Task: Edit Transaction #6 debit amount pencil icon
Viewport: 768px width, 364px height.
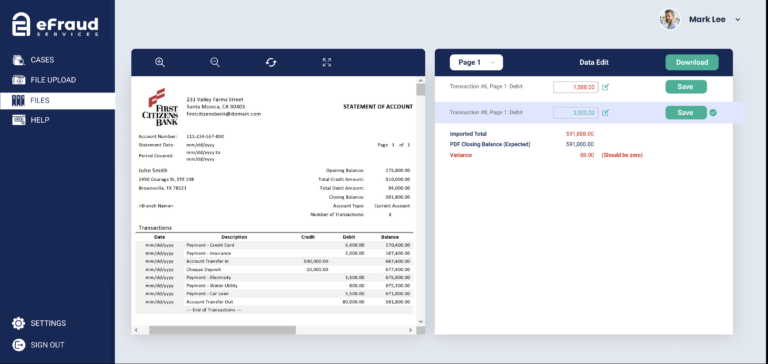Action: 605,87
